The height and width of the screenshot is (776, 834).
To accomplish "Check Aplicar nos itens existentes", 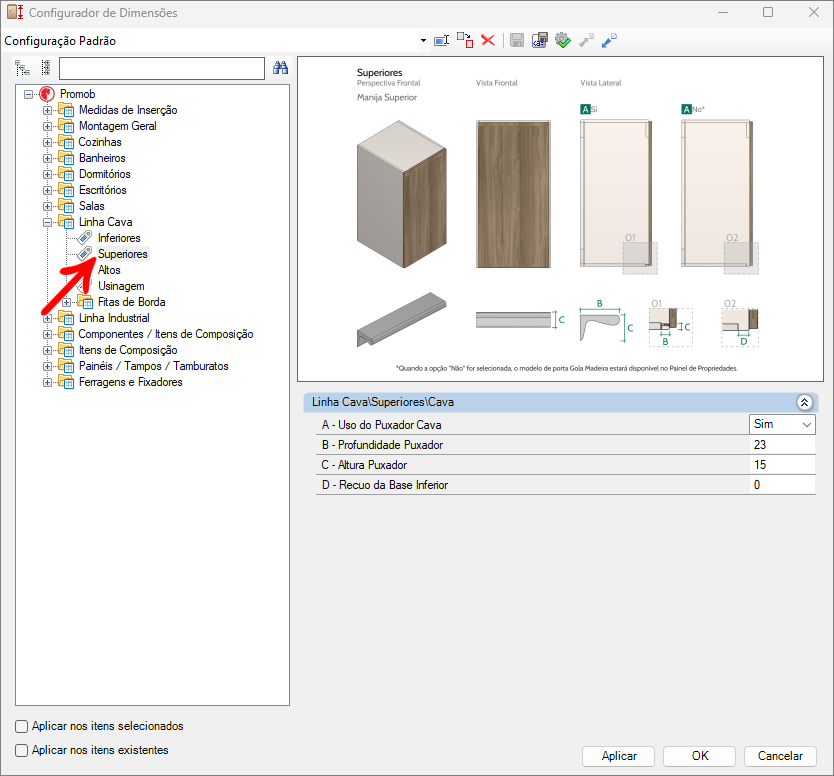I will coord(22,750).
